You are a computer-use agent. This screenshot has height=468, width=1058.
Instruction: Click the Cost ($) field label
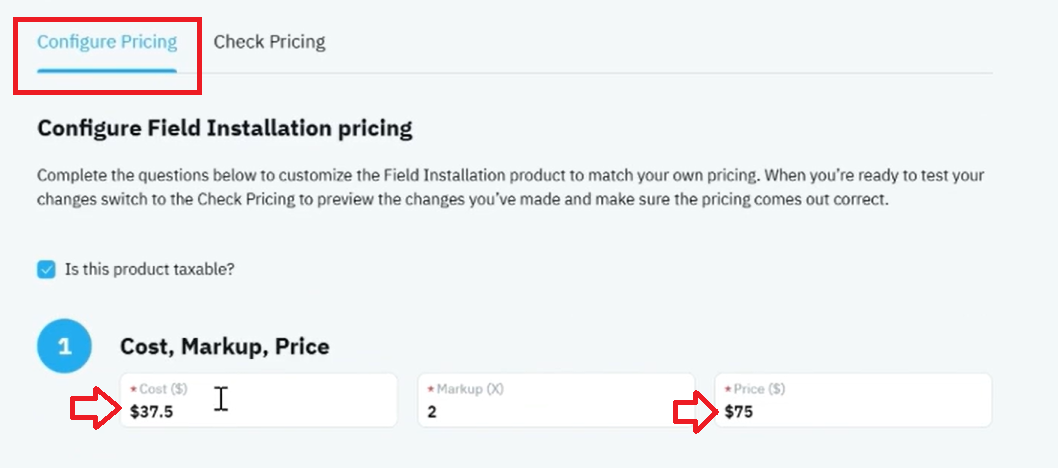pos(163,389)
